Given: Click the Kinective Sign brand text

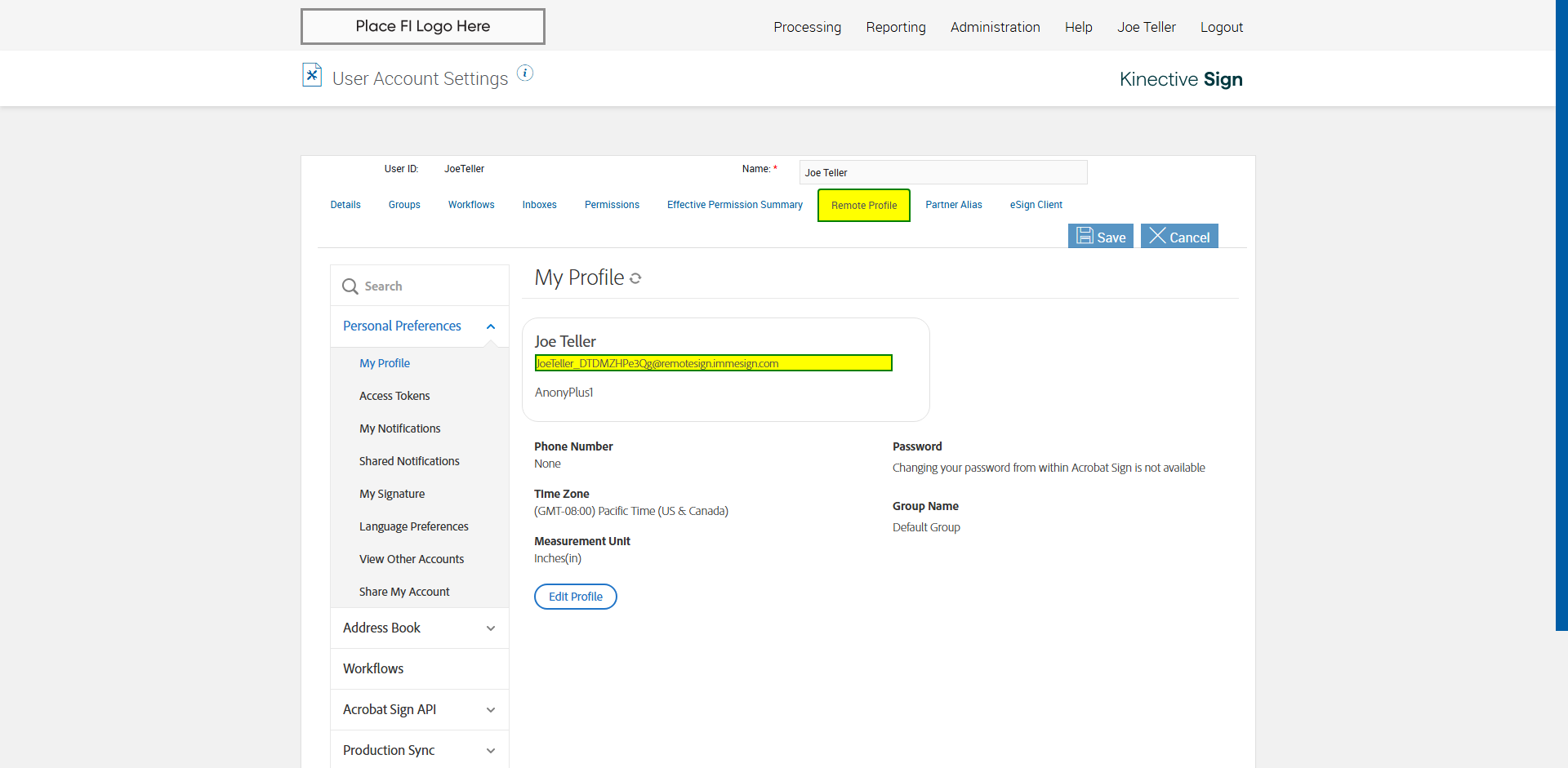Looking at the screenshot, I should tap(1181, 79).
